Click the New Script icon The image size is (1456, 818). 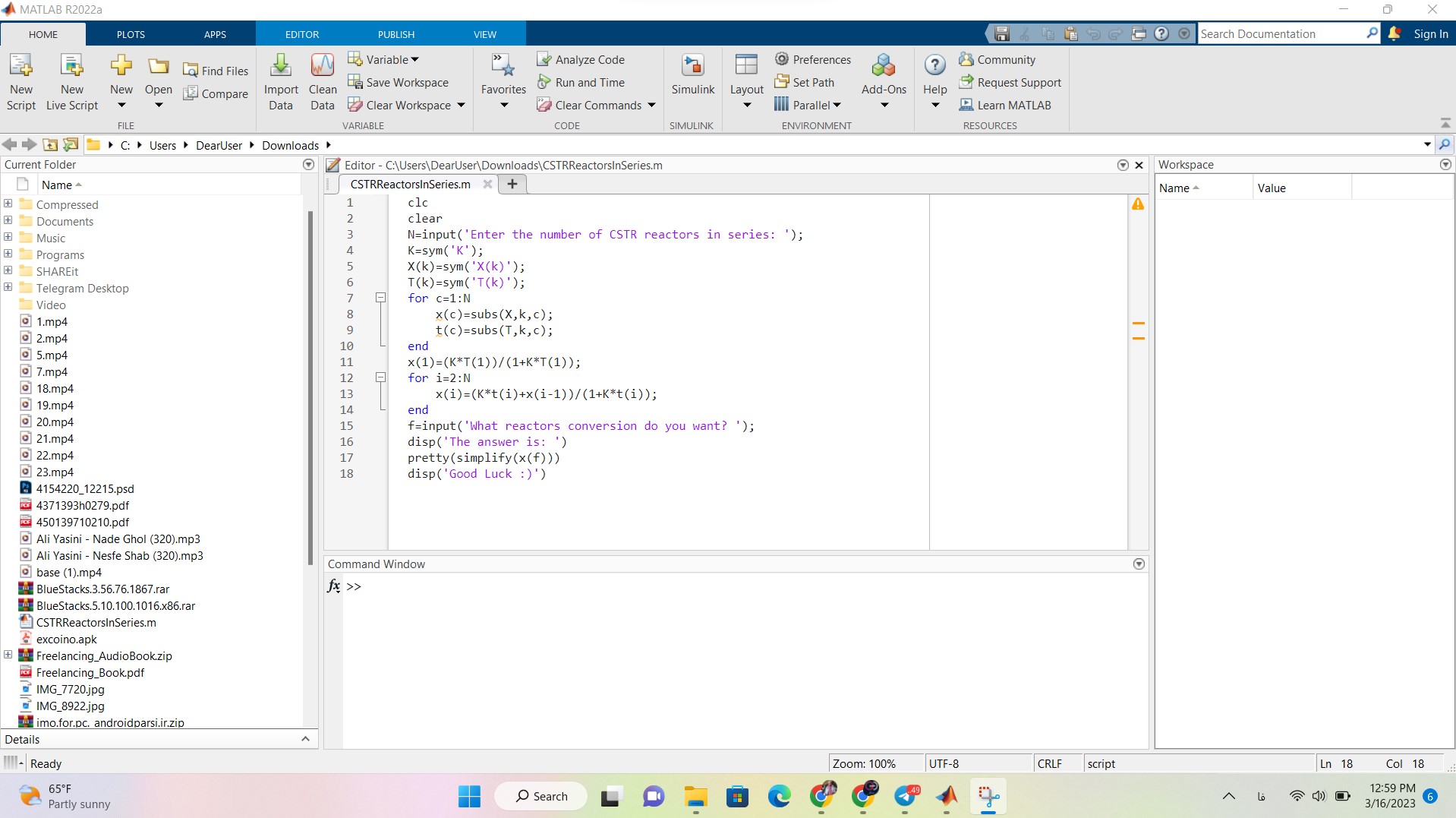click(21, 82)
